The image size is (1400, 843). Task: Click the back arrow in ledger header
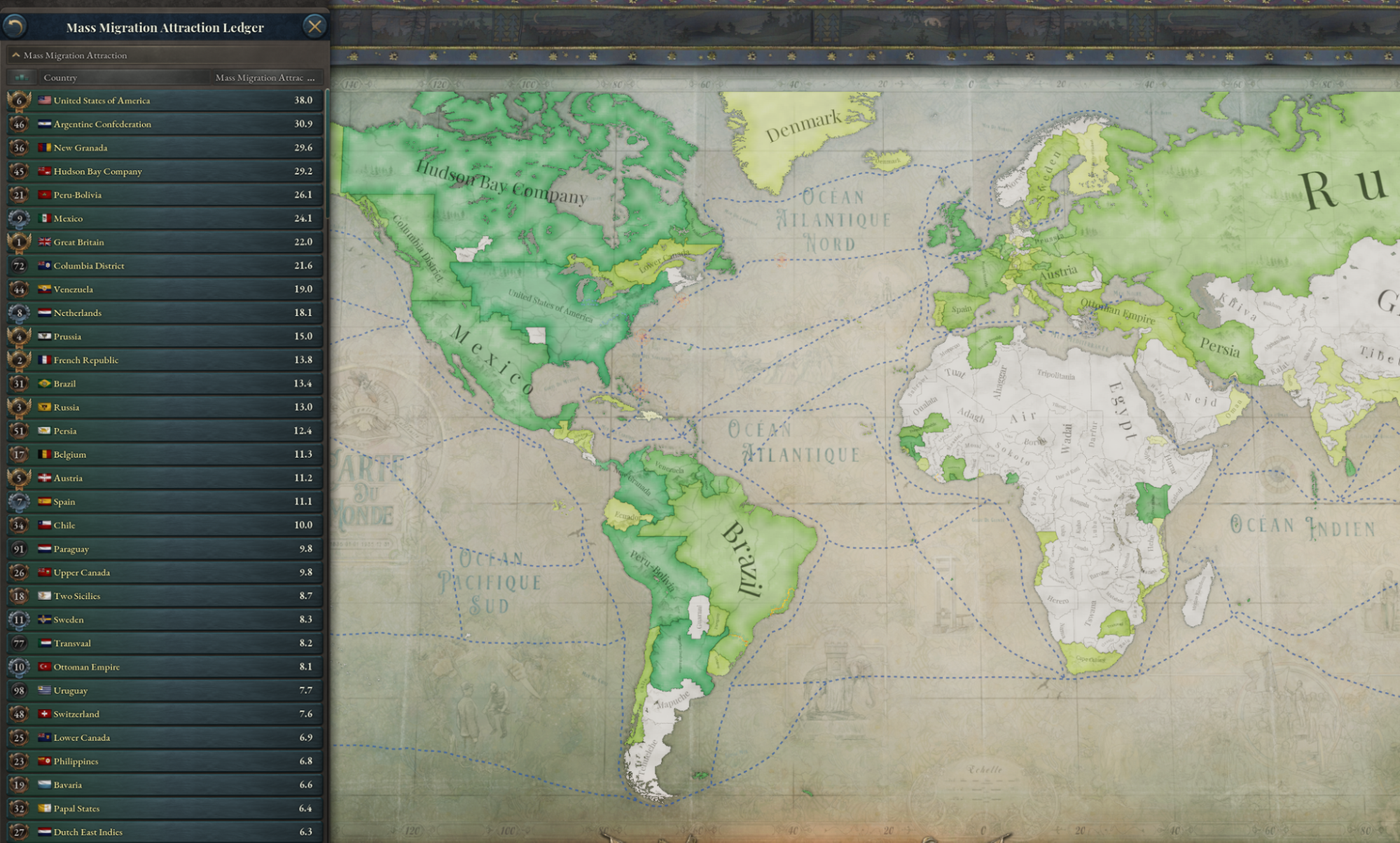pyautogui.click(x=15, y=27)
